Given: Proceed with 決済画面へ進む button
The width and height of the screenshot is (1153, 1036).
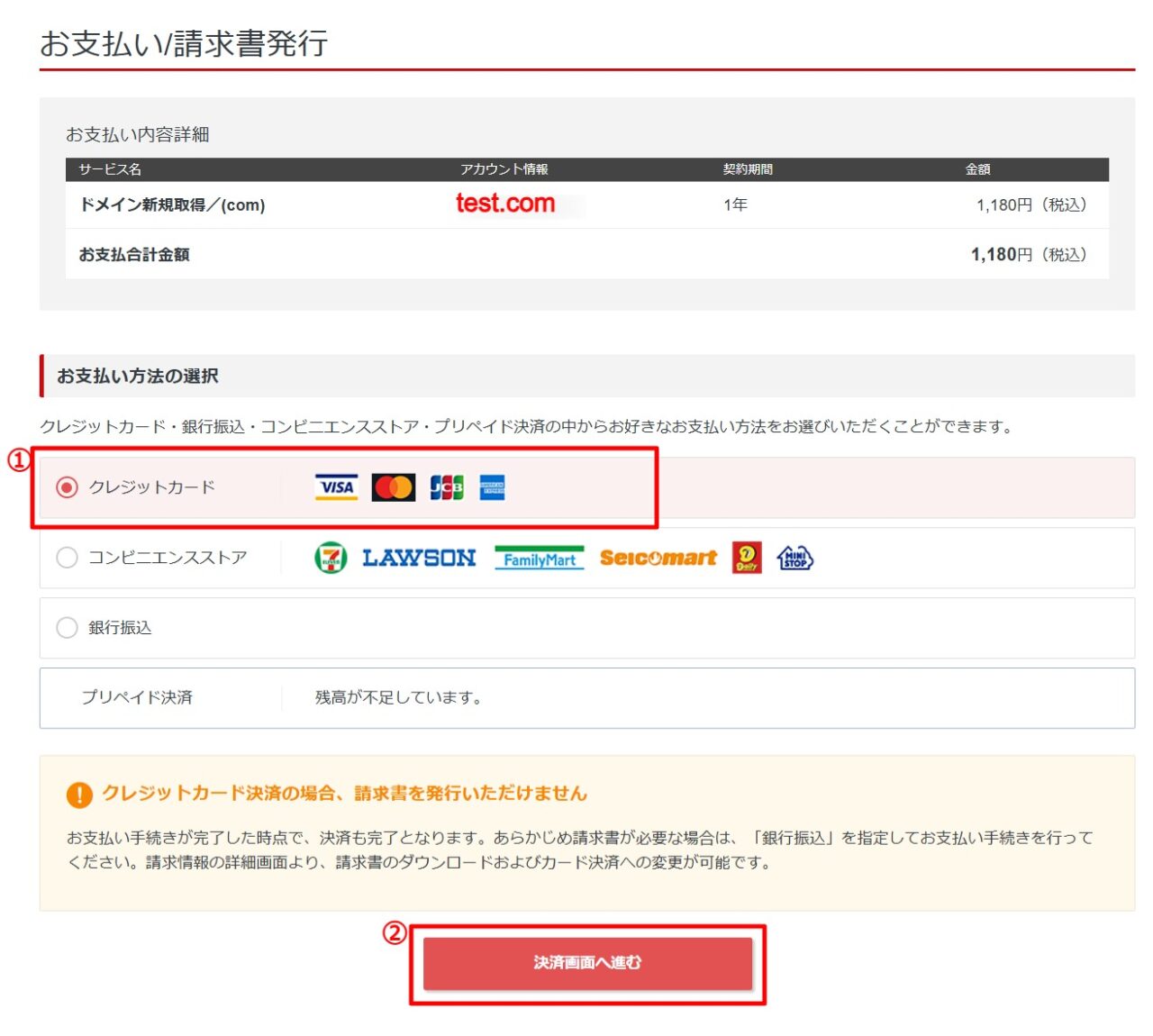Looking at the screenshot, I should [587, 963].
